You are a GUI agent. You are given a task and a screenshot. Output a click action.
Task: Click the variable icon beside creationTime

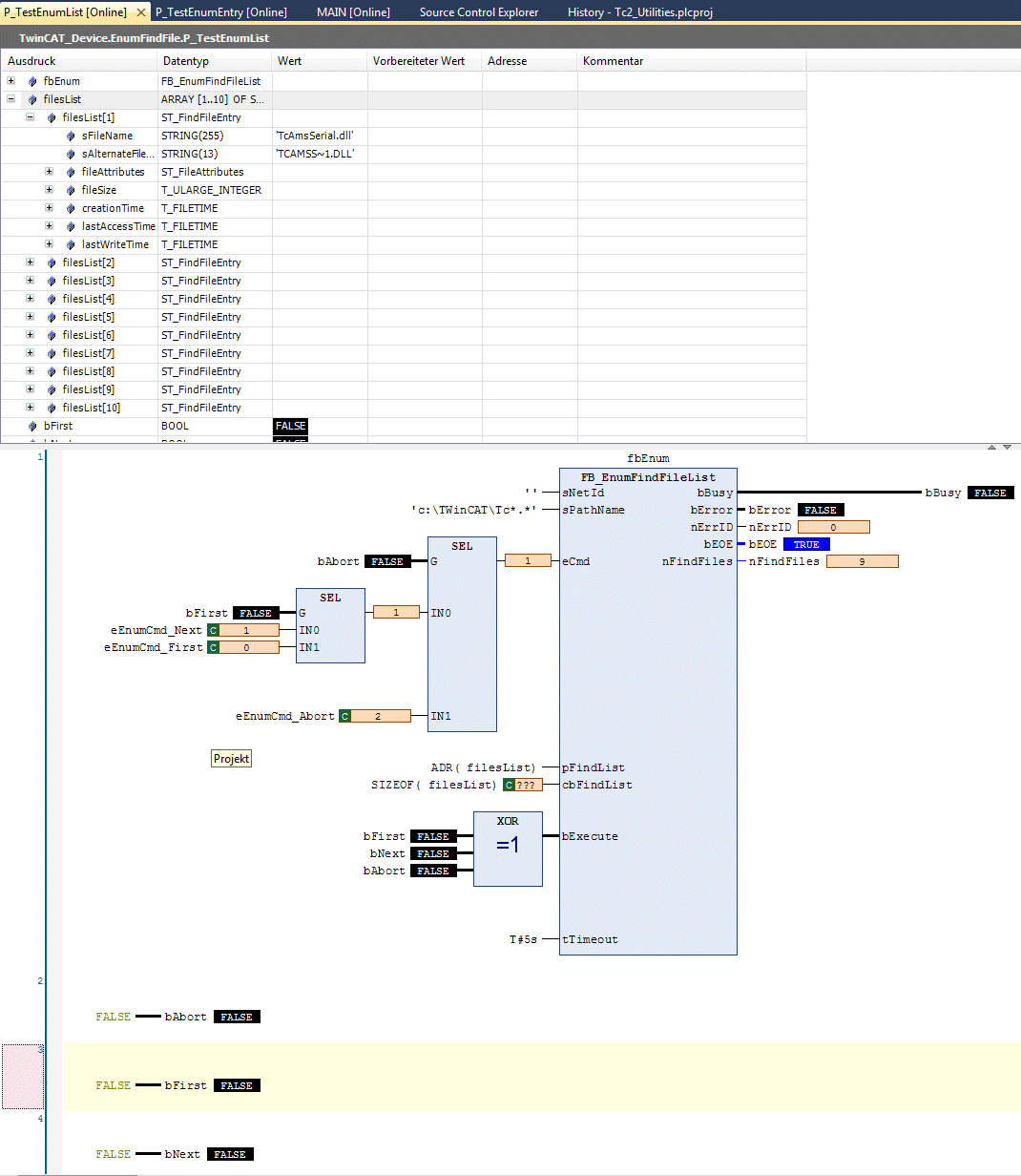pos(71,208)
